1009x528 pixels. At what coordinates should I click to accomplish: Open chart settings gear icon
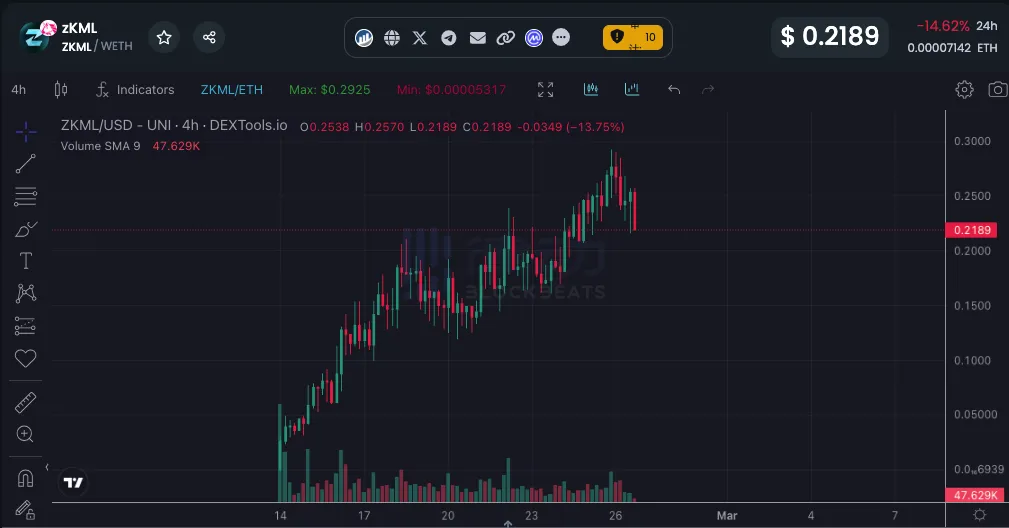tap(964, 89)
